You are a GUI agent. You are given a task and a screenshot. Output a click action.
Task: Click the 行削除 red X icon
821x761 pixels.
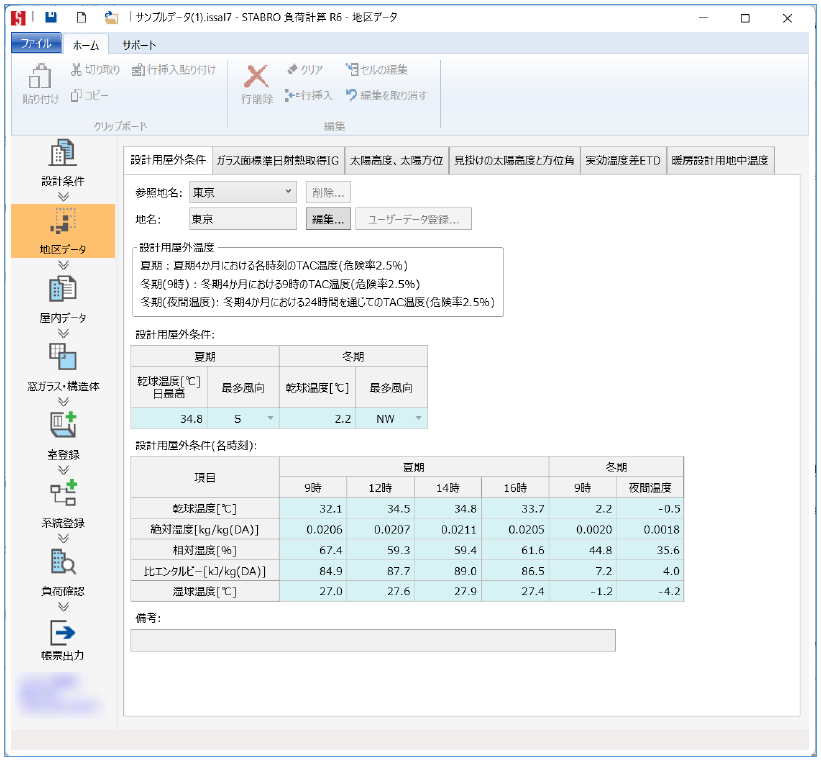pyautogui.click(x=257, y=76)
